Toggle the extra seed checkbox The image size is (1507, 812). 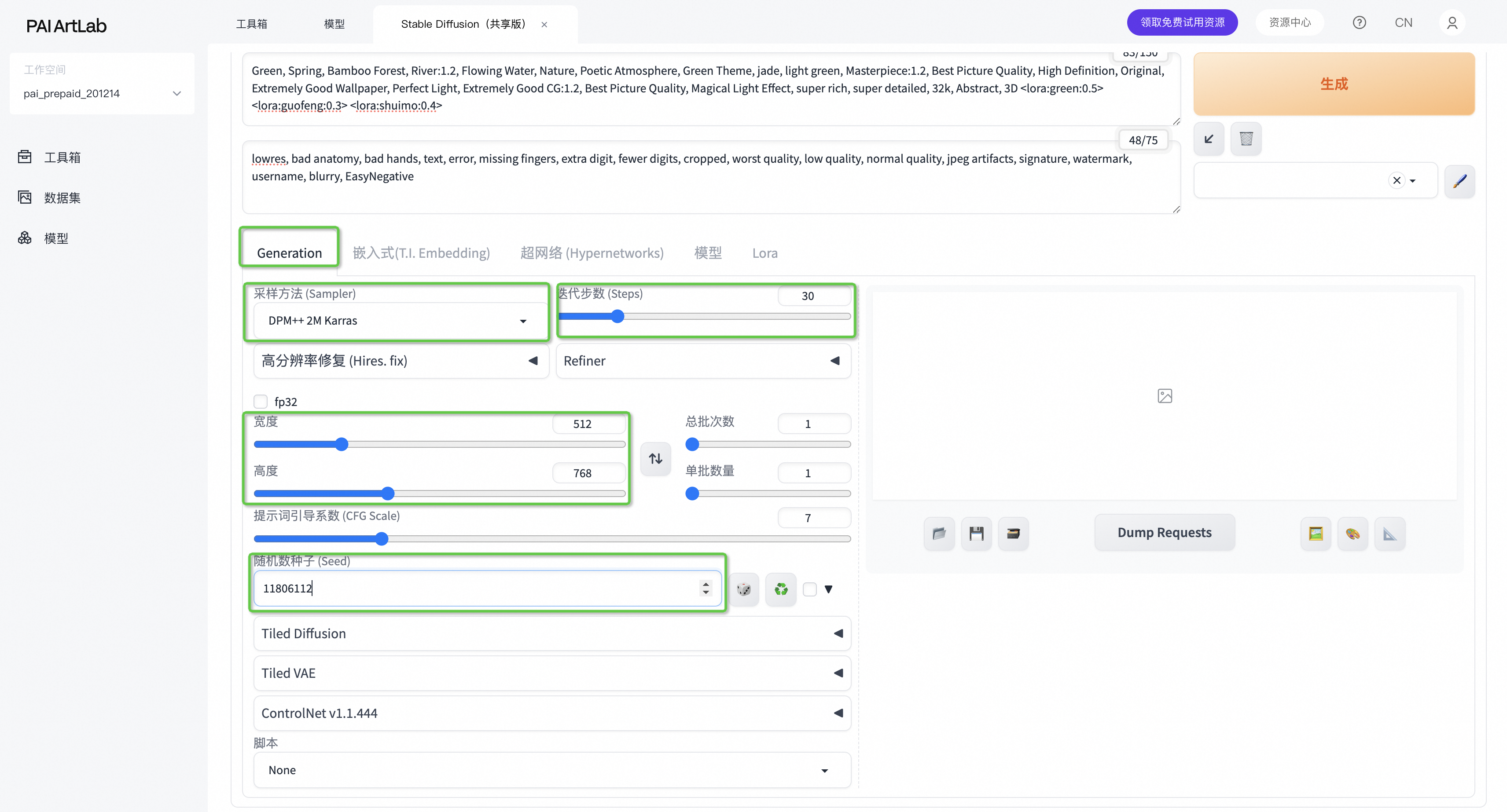tap(810, 589)
